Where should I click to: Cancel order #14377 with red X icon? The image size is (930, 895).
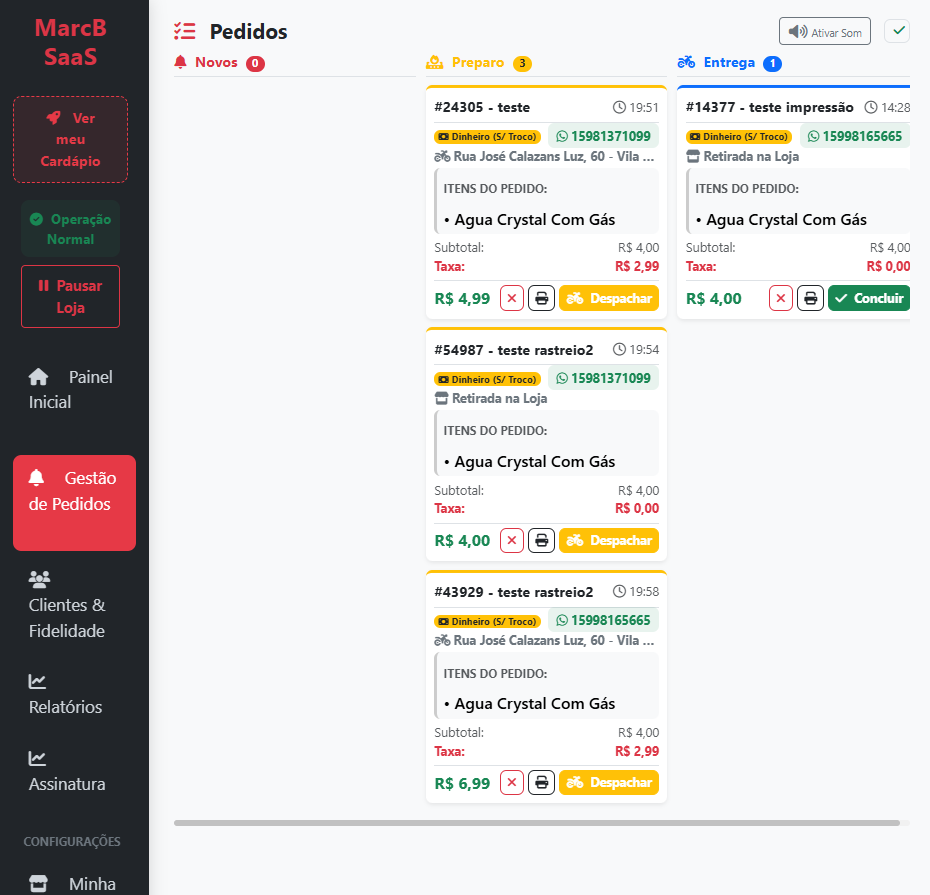(781, 298)
